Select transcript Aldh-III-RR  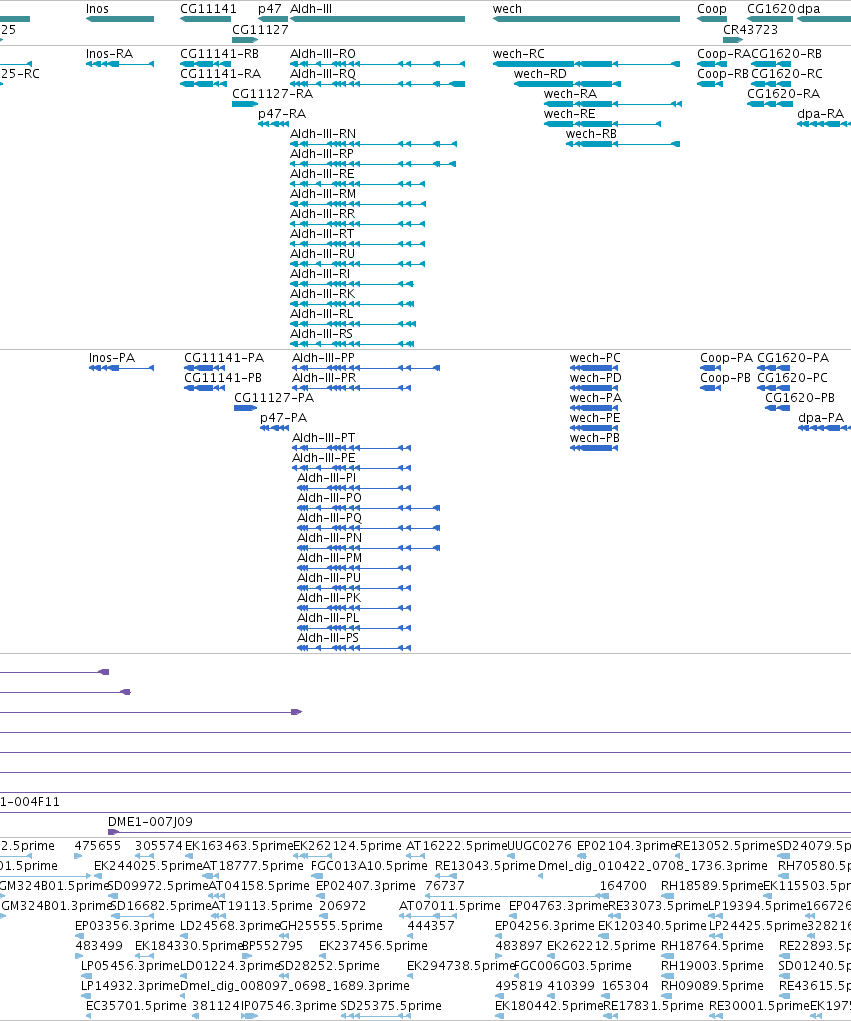pyautogui.click(x=357, y=224)
